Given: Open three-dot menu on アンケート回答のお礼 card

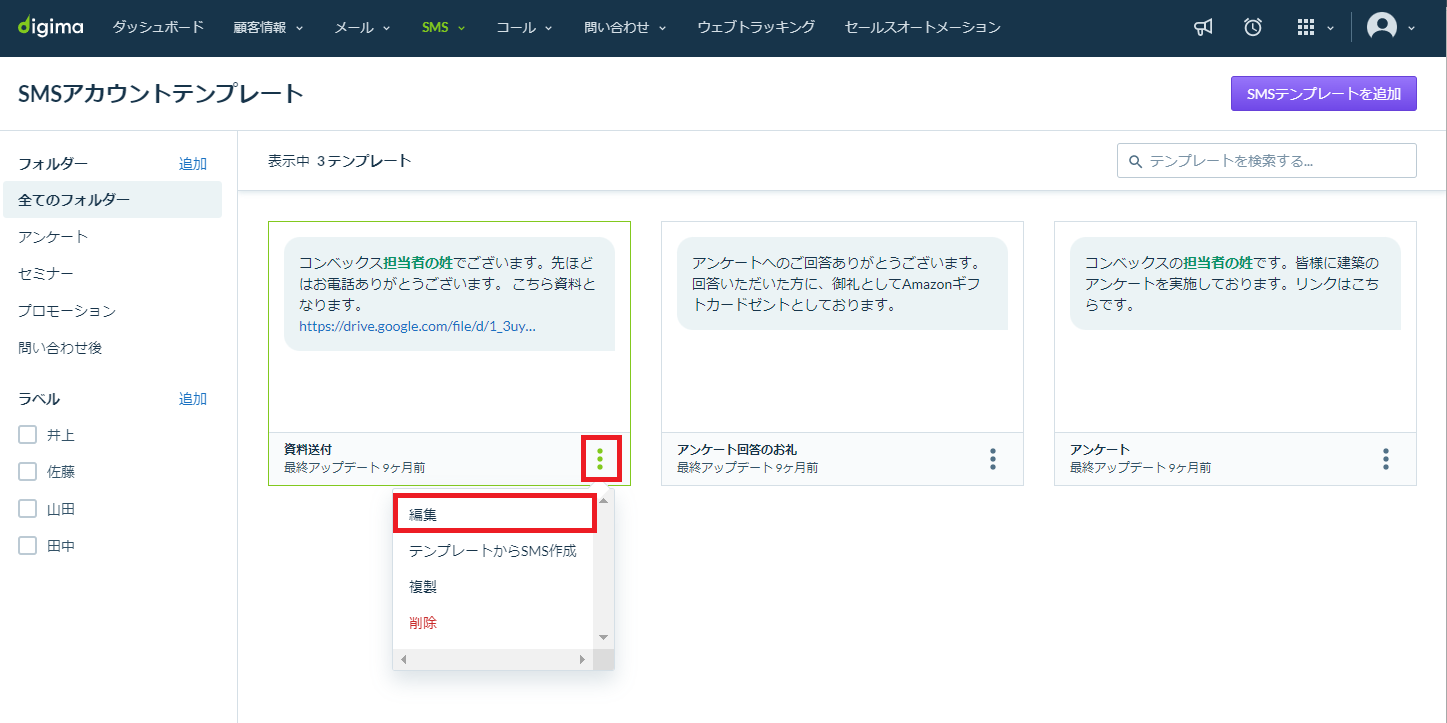Looking at the screenshot, I should pyautogui.click(x=993, y=459).
